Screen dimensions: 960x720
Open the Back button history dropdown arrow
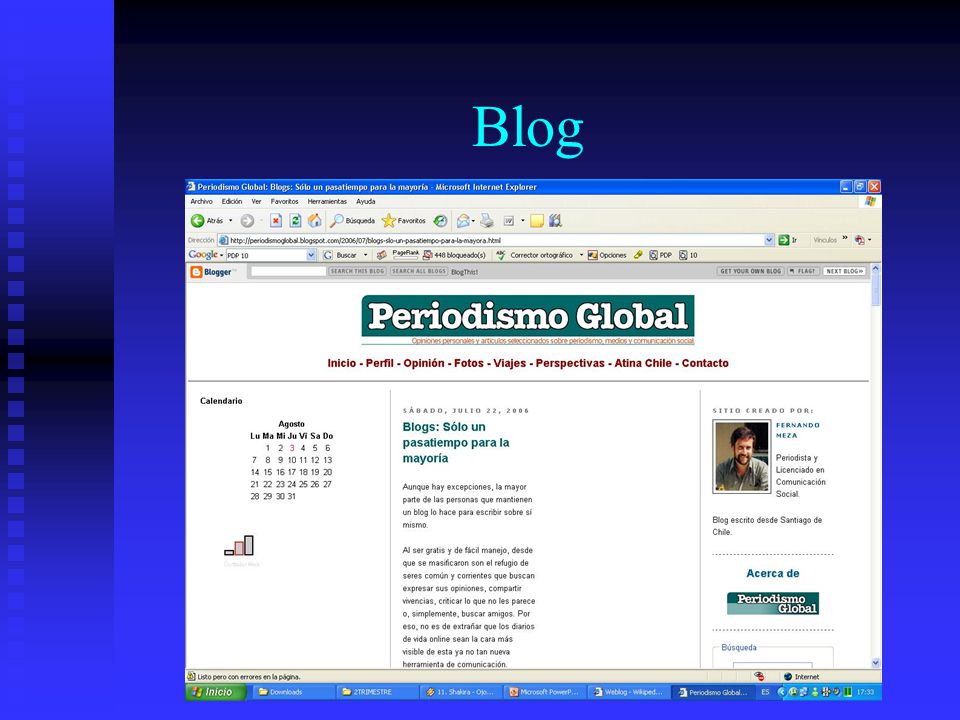point(231,220)
